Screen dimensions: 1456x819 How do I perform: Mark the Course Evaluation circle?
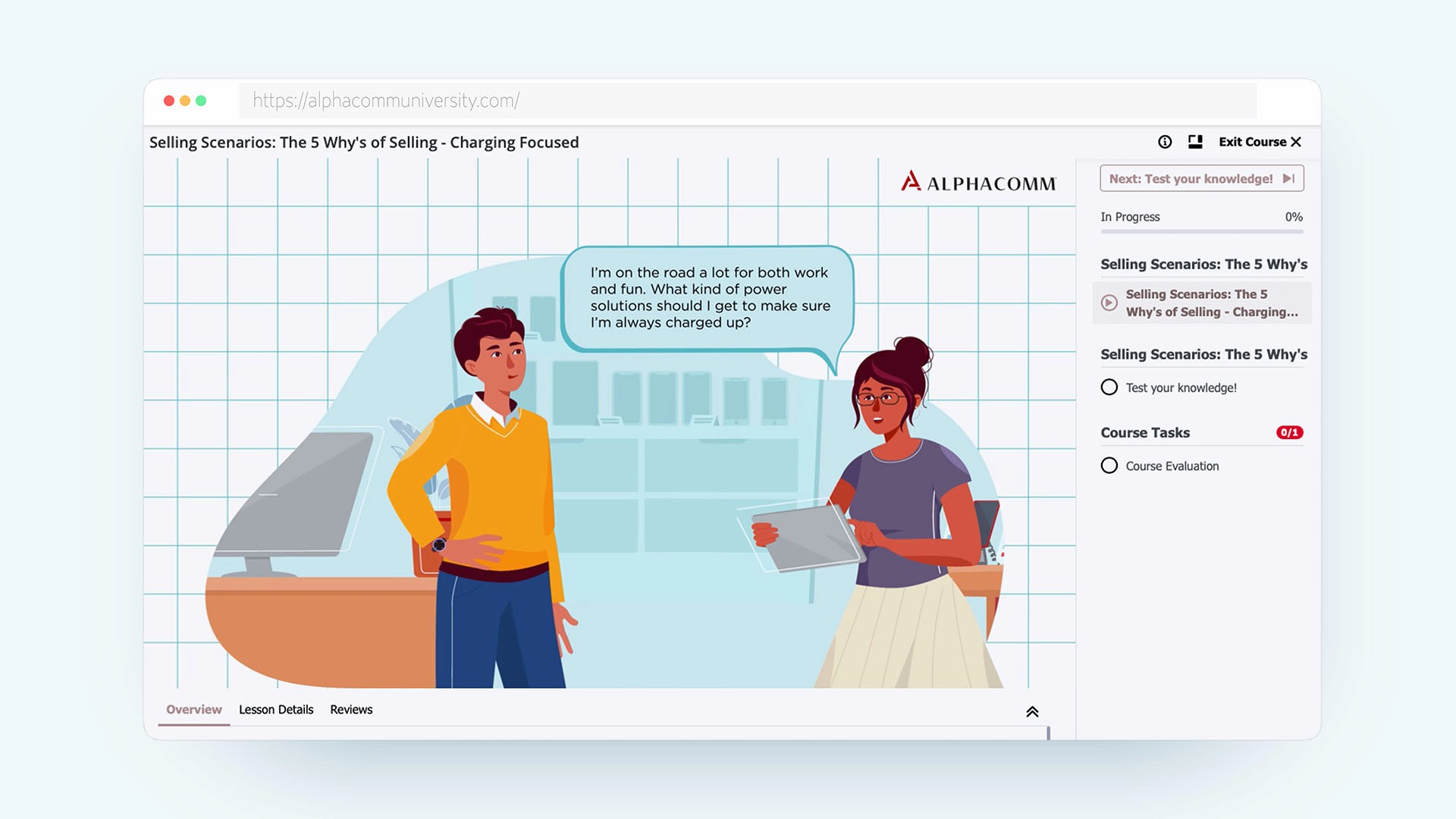[1109, 466]
